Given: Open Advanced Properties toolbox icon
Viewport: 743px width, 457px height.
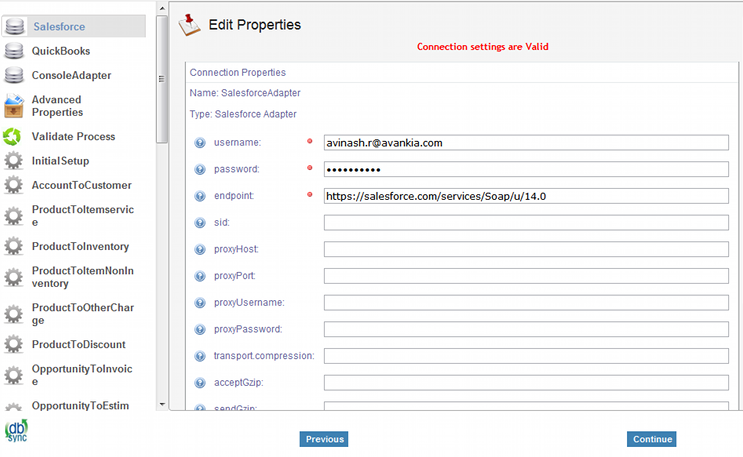Looking at the screenshot, I should (14, 106).
